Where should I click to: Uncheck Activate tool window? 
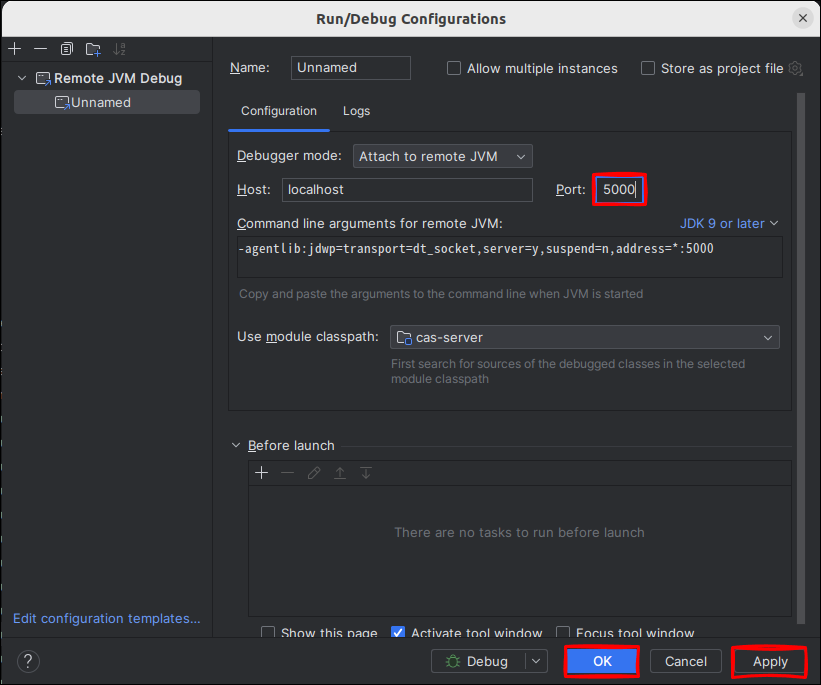tap(398, 633)
